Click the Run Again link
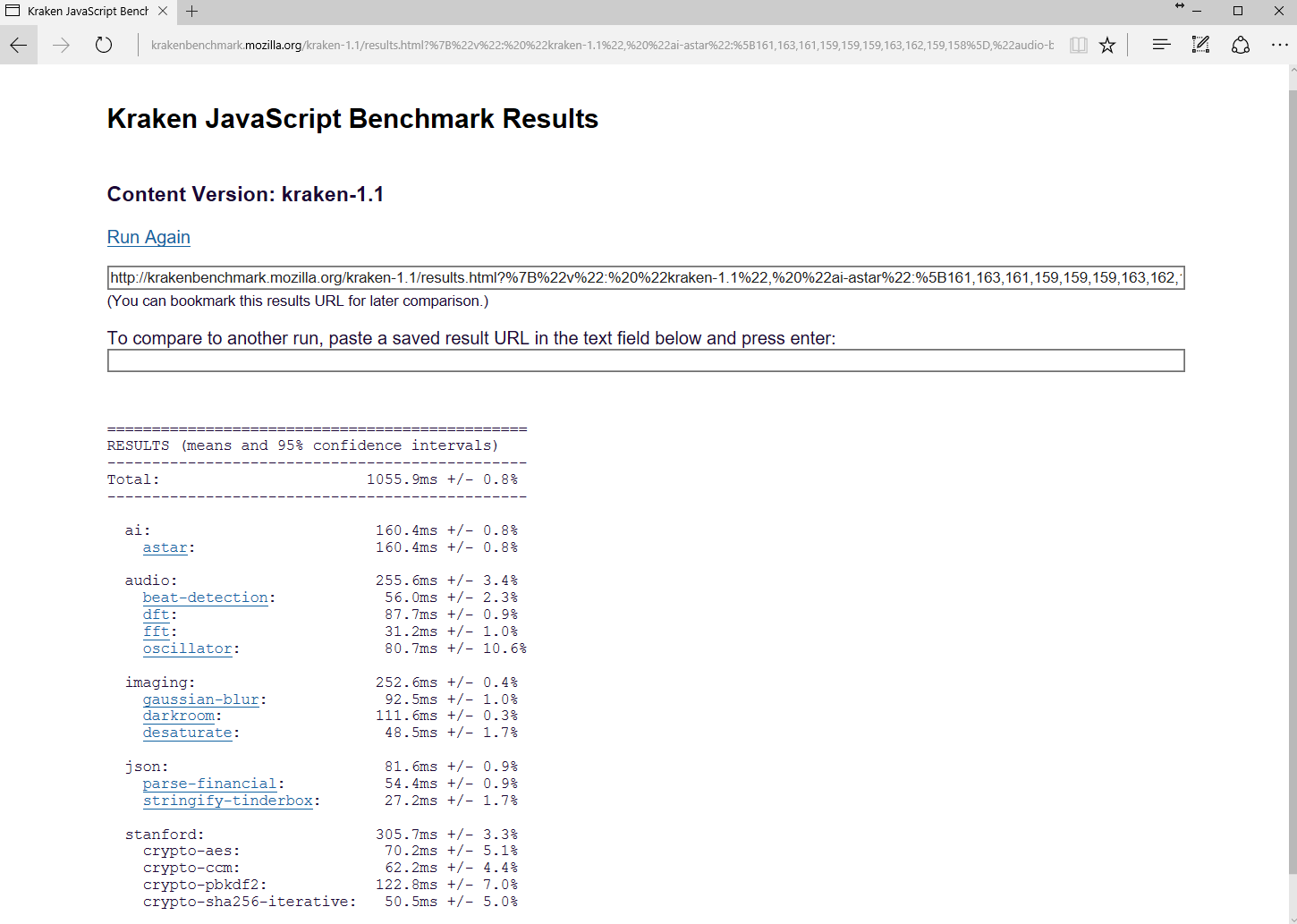Screen dimensions: 1297x924 click(x=148, y=237)
